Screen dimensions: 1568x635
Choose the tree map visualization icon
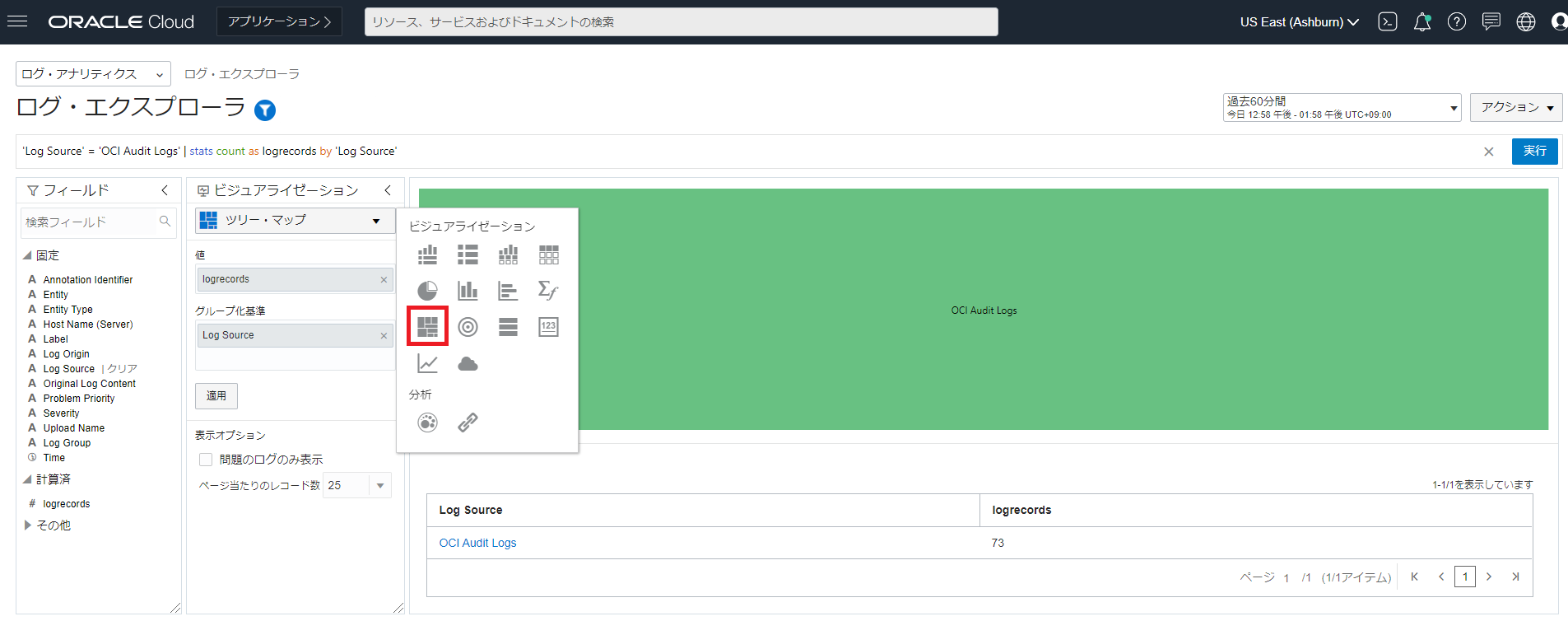click(x=427, y=327)
